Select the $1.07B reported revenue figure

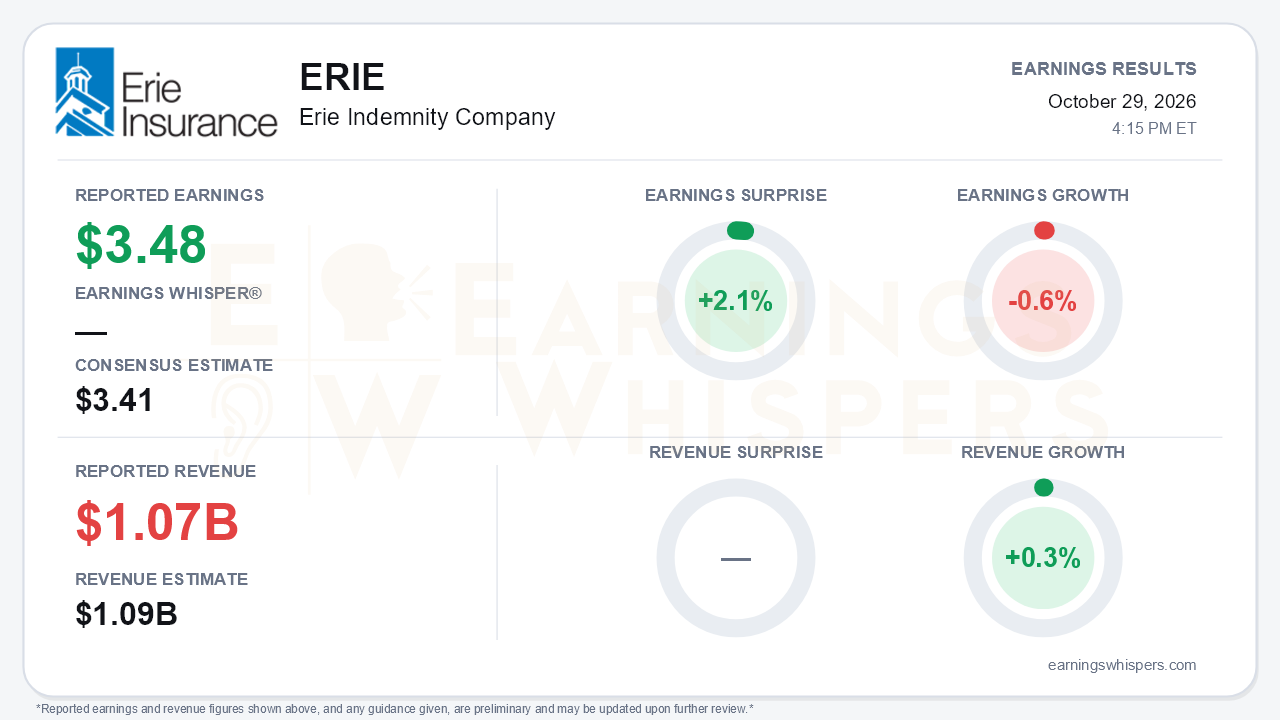[157, 522]
